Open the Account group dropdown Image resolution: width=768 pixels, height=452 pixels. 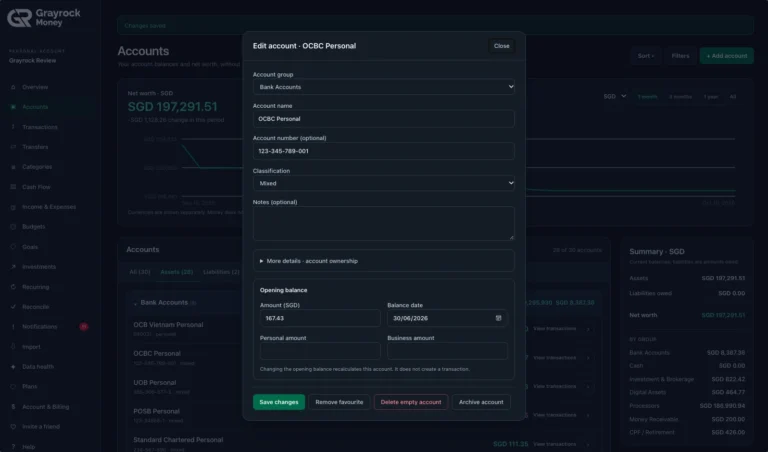coord(384,87)
